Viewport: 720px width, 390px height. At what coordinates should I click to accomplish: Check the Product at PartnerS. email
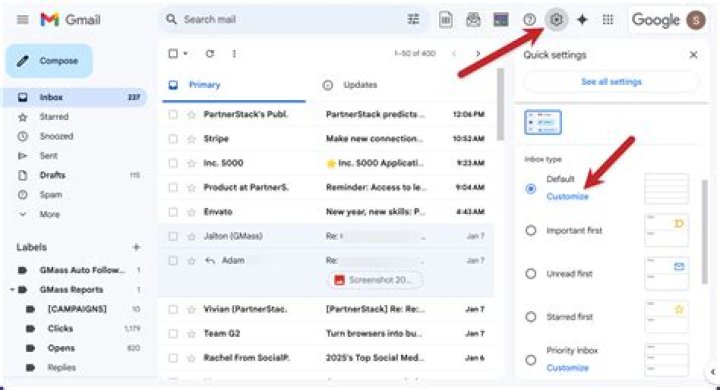click(x=173, y=187)
